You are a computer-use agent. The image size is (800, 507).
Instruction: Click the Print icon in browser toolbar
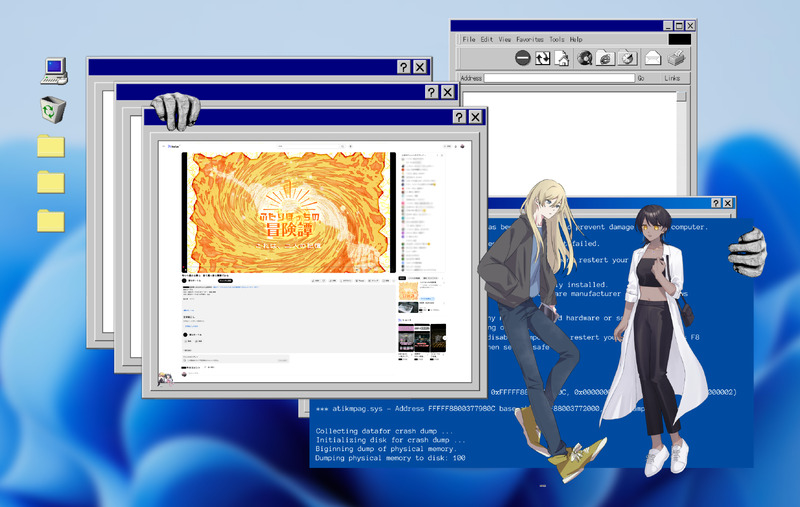click(676, 58)
